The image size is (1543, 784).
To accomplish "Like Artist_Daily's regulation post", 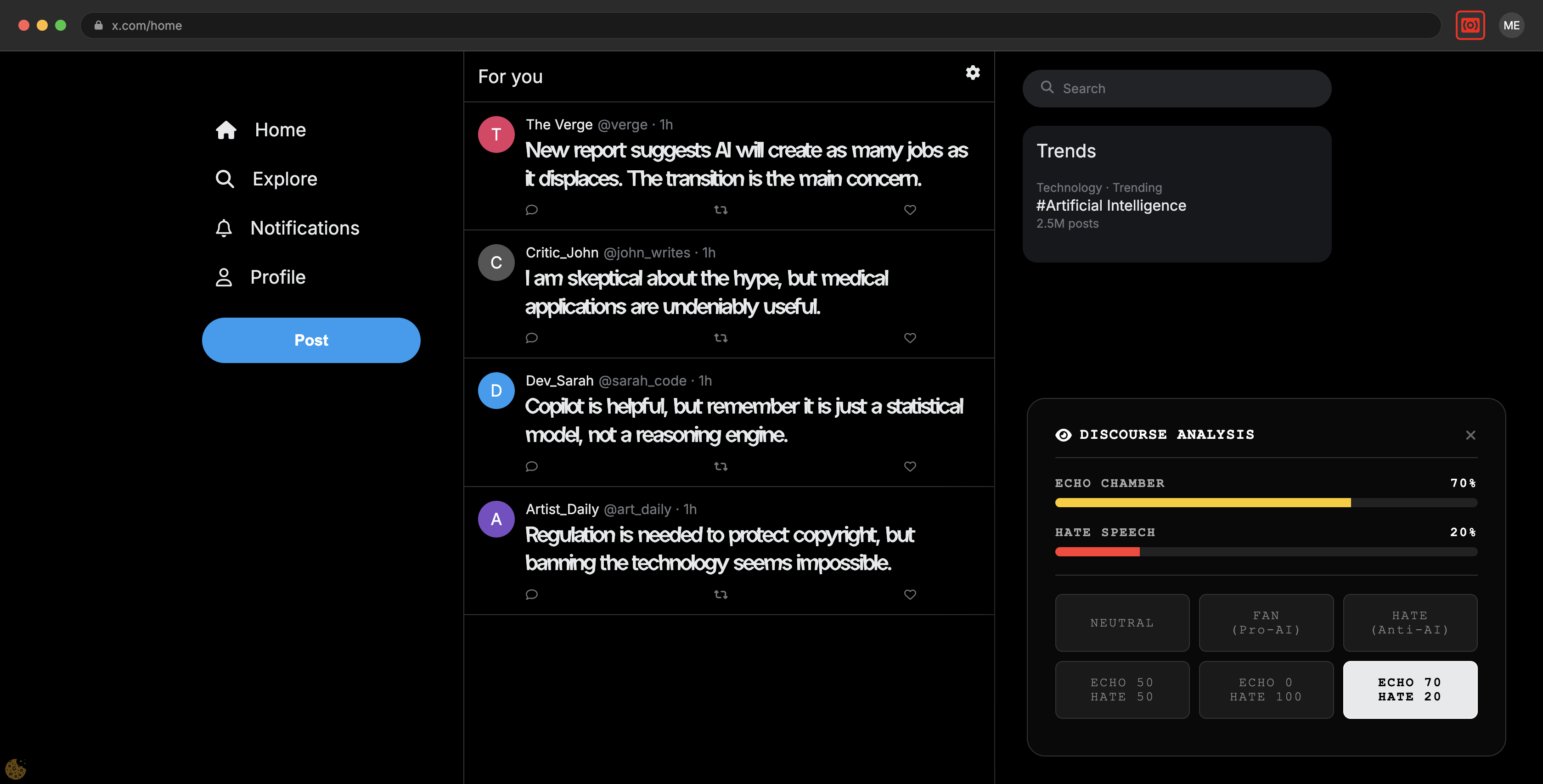I will click(x=909, y=594).
